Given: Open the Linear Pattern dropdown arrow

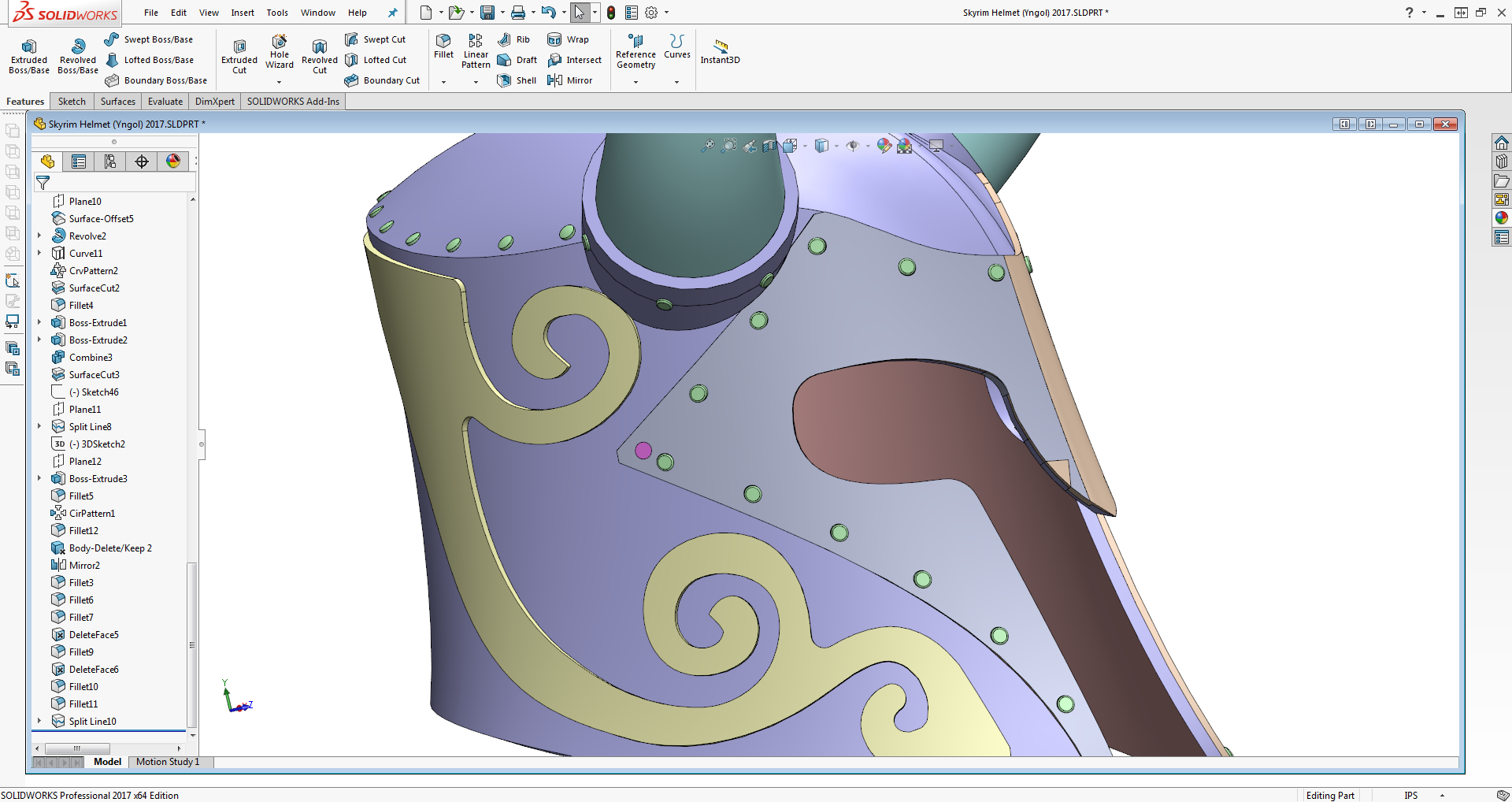Looking at the screenshot, I should [x=476, y=82].
